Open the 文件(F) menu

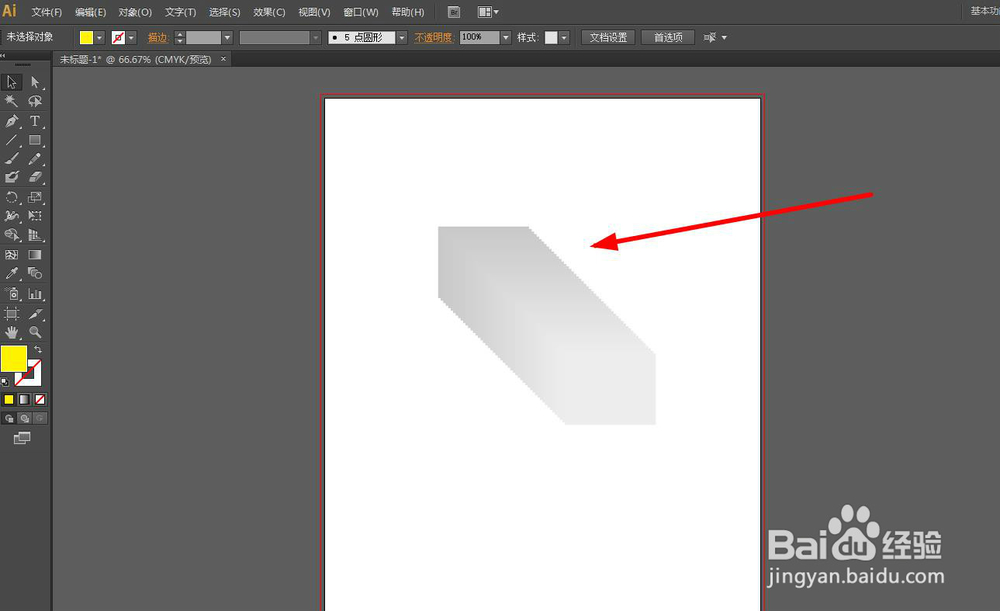47,12
